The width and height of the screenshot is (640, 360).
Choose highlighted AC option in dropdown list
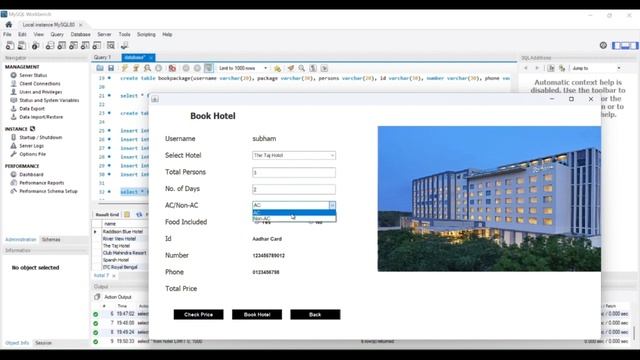coord(294,213)
